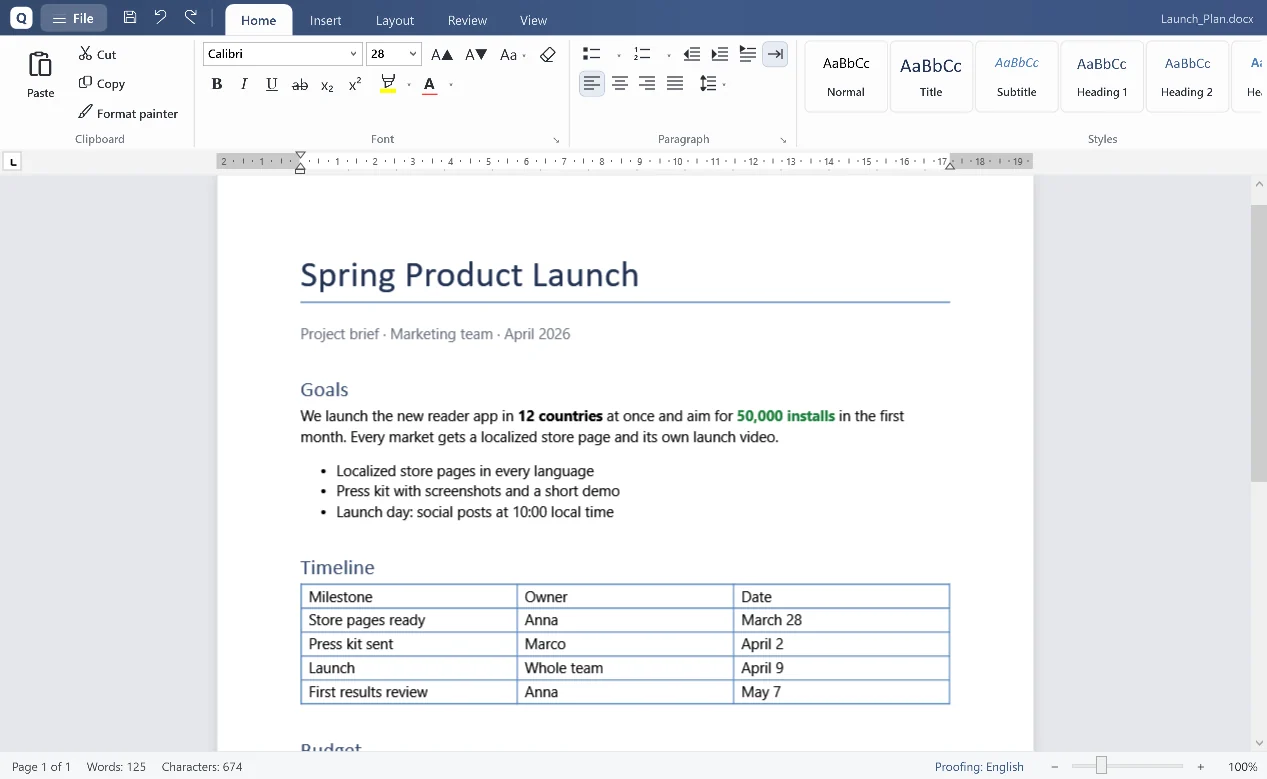Click the Paste clipboard icon
This screenshot has height=779, width=1267.
tap(40, 65)
